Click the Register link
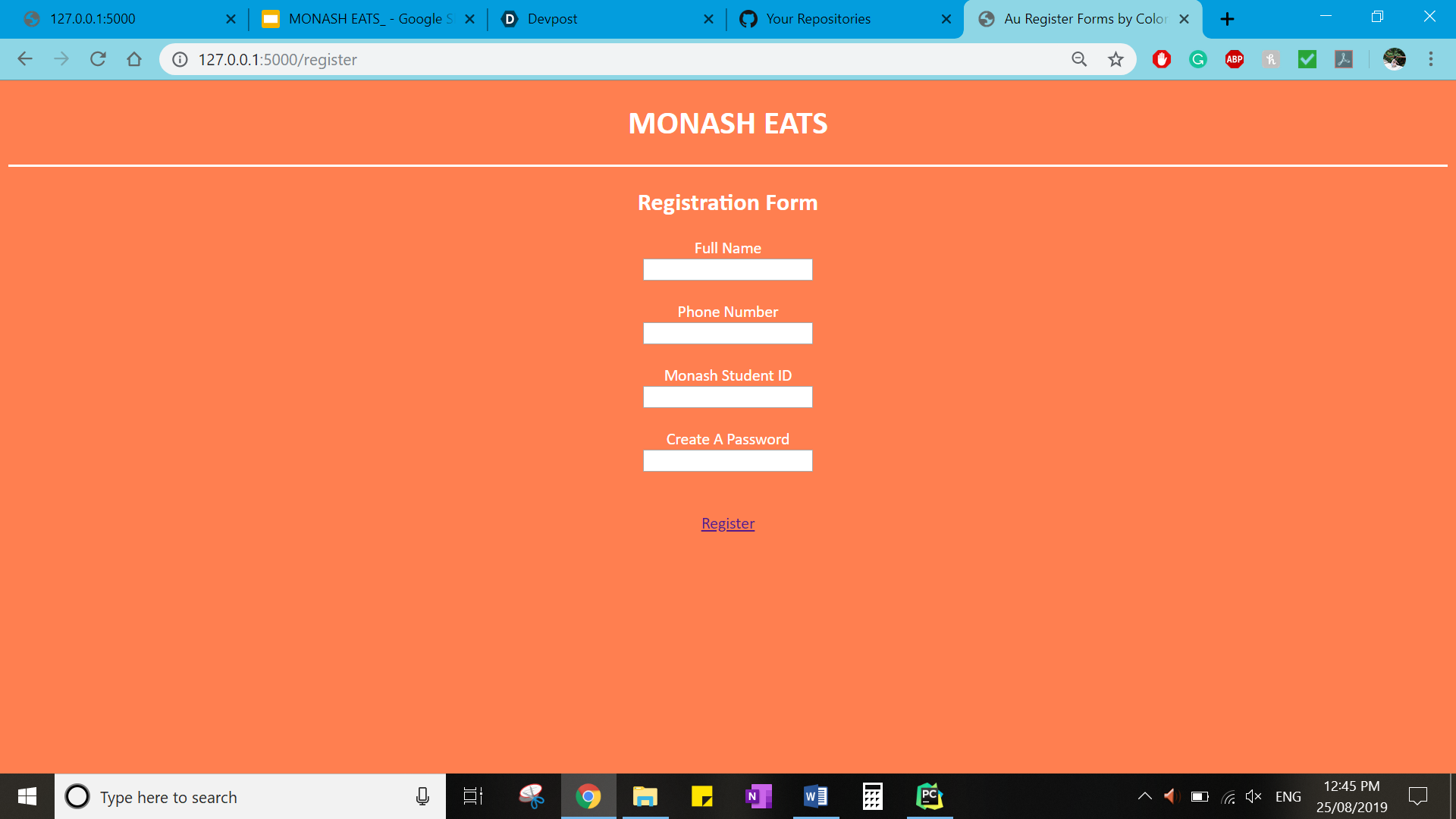 pos(727,523)
